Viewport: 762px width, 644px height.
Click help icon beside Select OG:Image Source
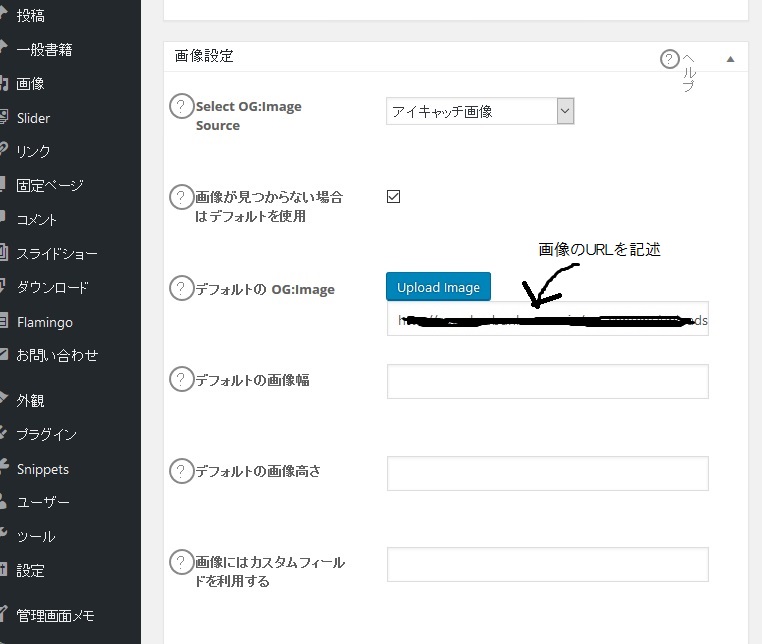pos(181,106)
